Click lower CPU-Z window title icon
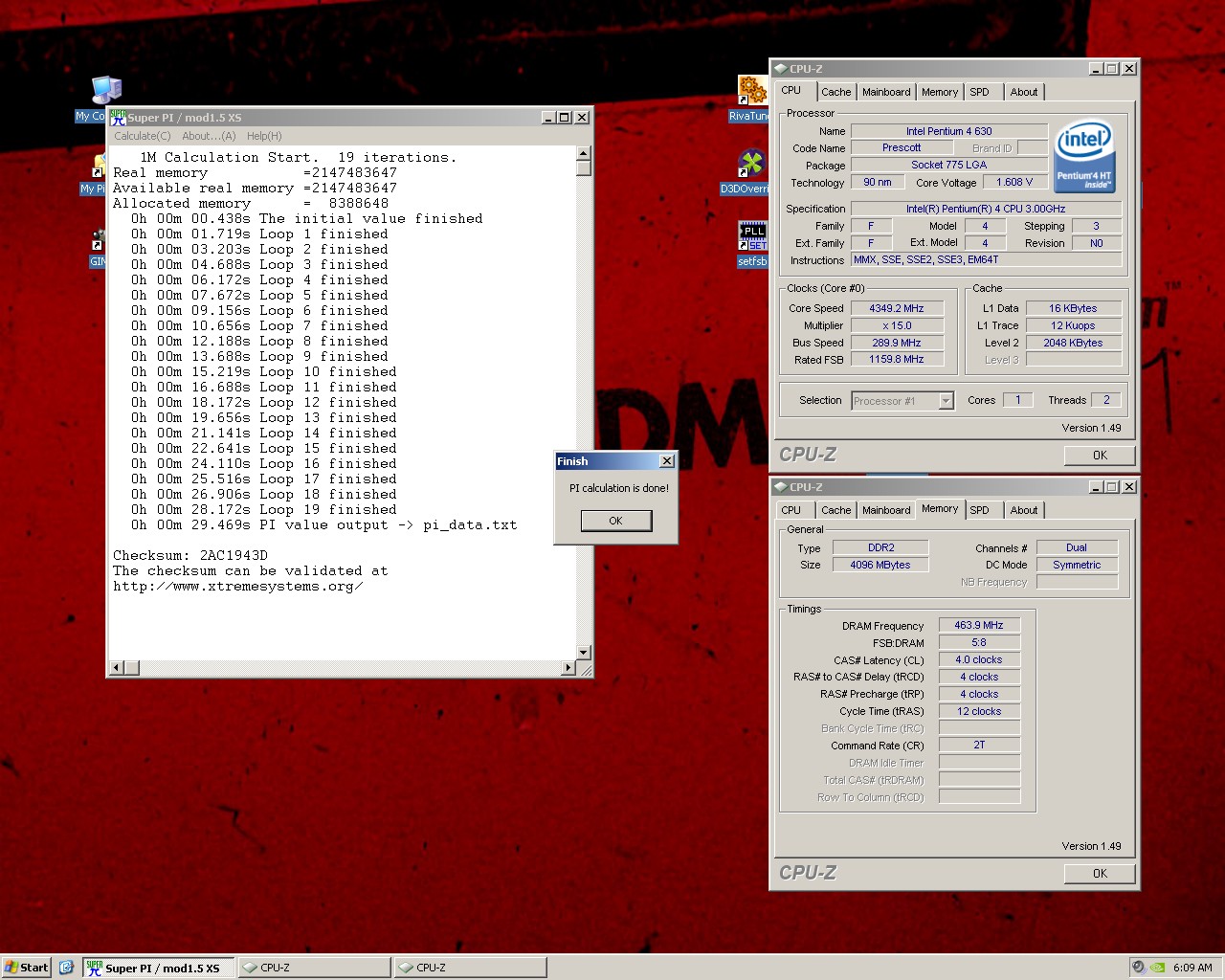 781,487
